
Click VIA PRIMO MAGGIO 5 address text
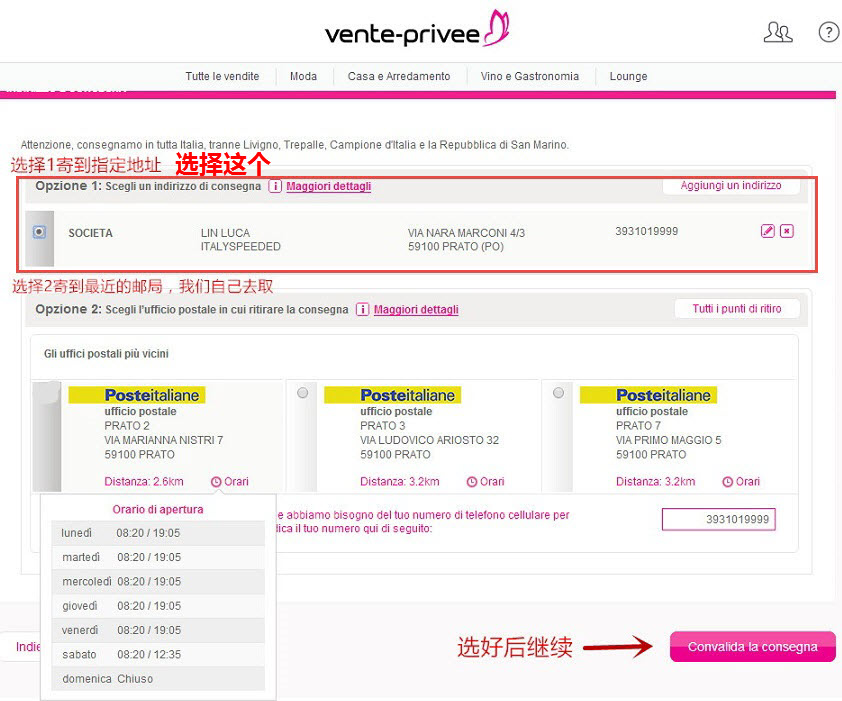click(669, 440)
